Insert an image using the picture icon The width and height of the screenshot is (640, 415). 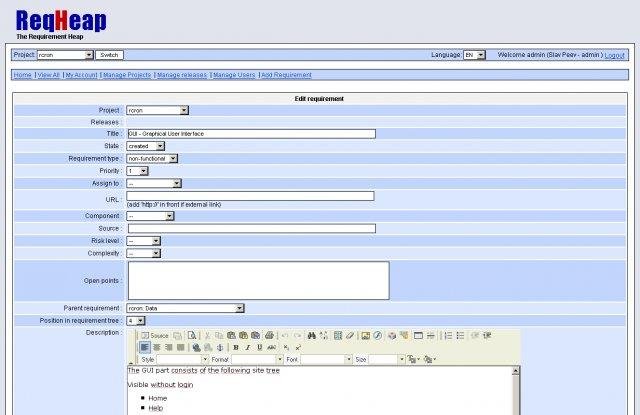[x=365, y=335]
